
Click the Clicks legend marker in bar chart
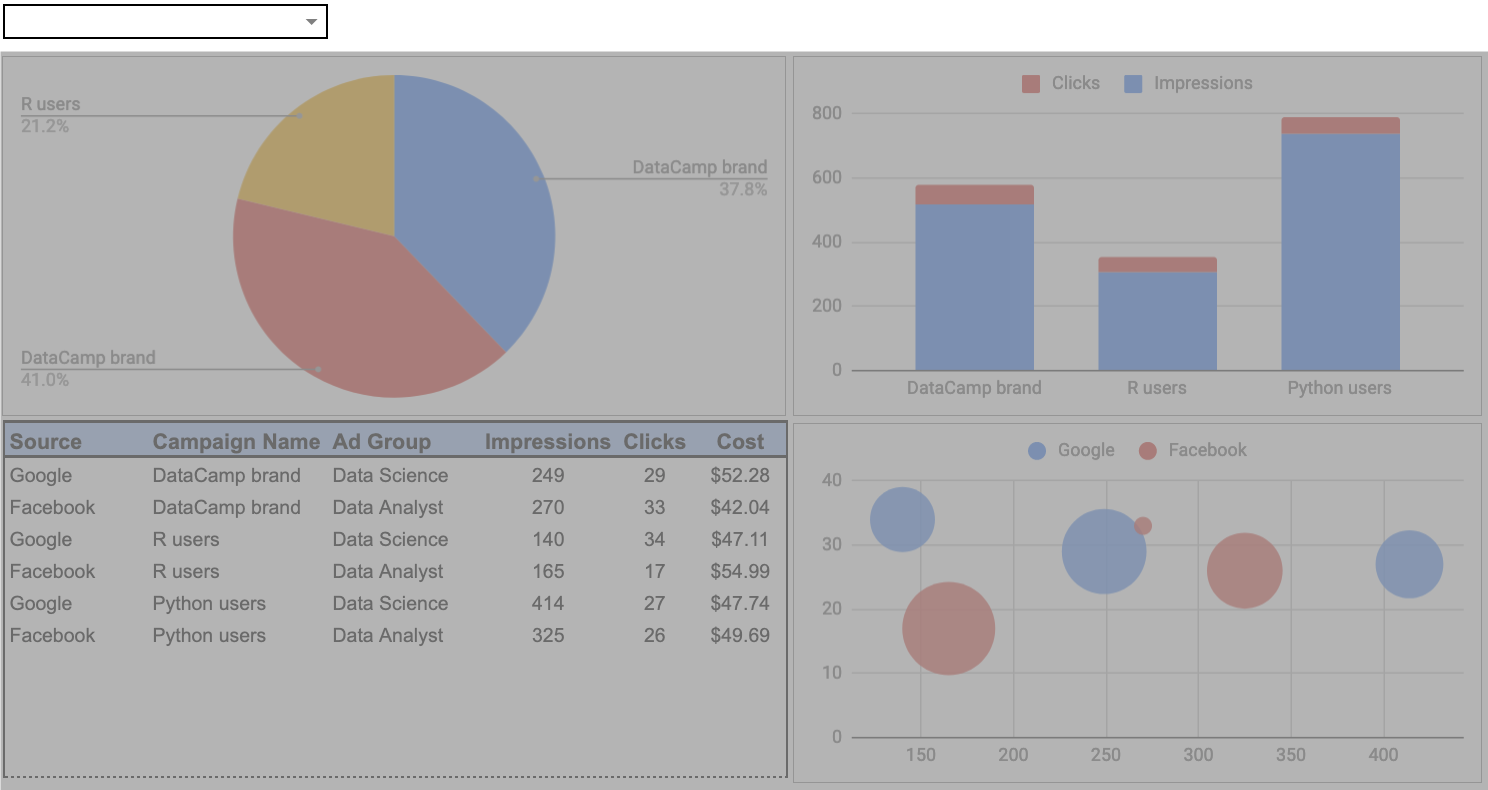[x=1030, y=83]
